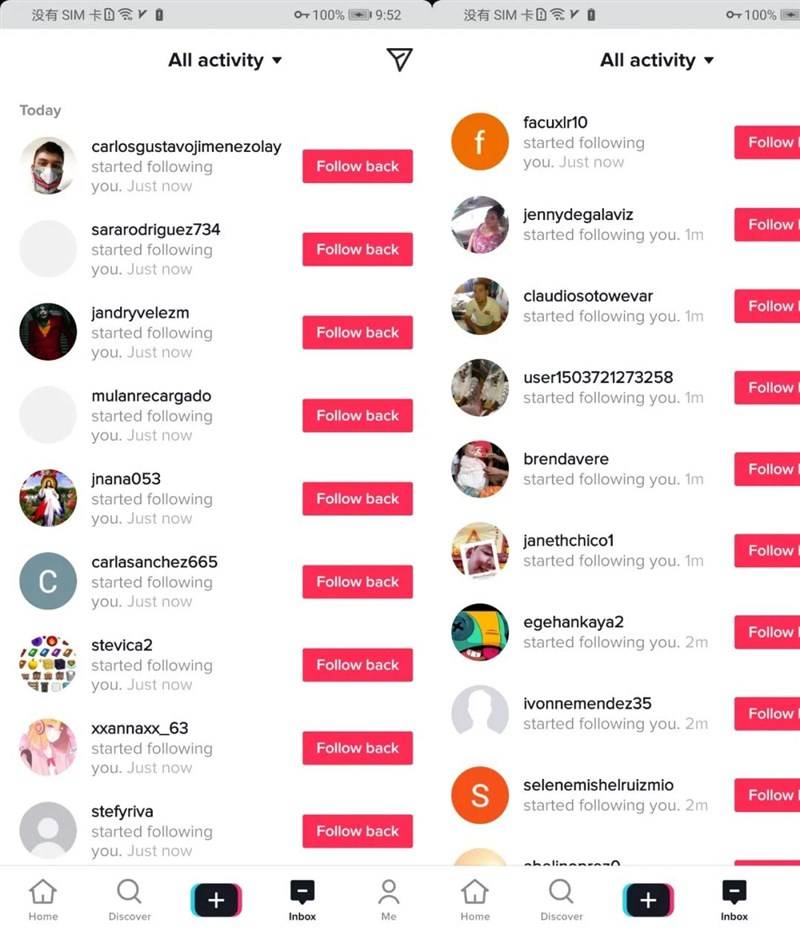Follow back egehankaya2

pos(767,632)
